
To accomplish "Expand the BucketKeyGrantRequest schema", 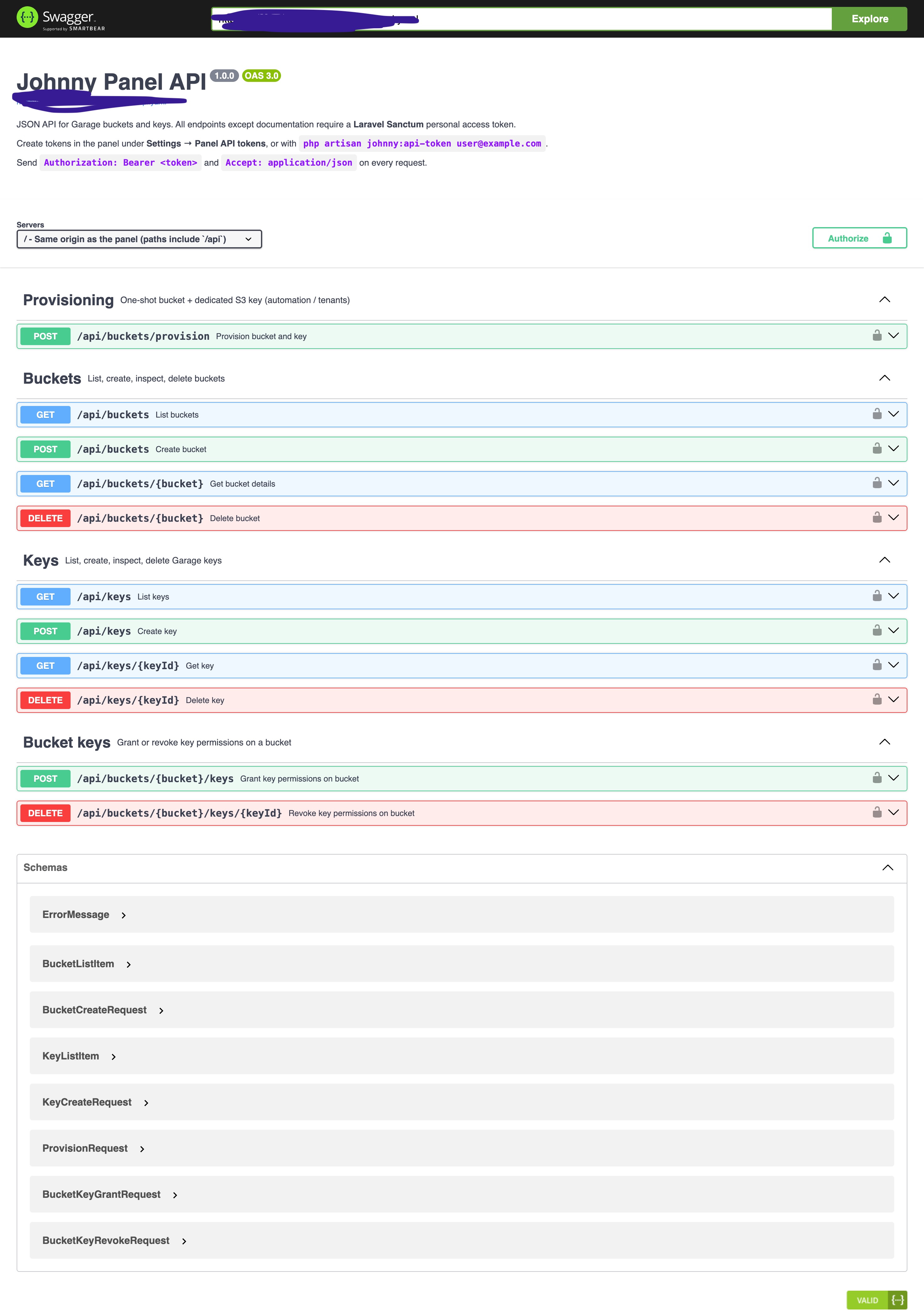I will 175,1195.
